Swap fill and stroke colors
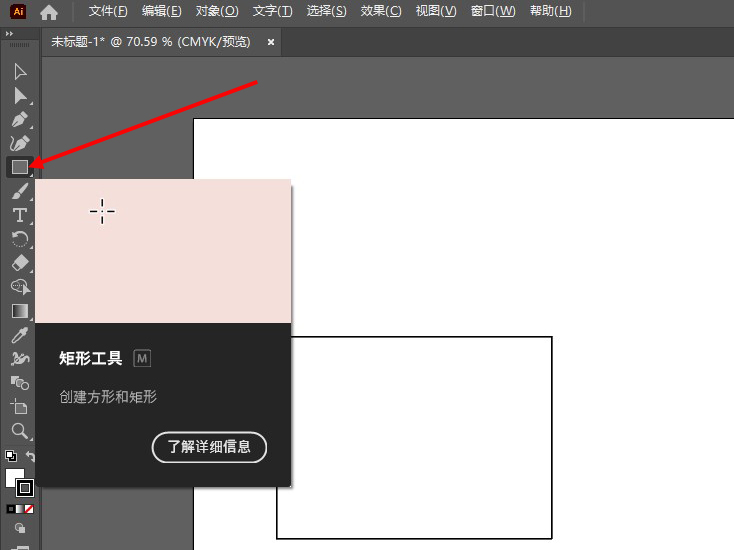The image size is (734, 550). (x=31, y=457)
